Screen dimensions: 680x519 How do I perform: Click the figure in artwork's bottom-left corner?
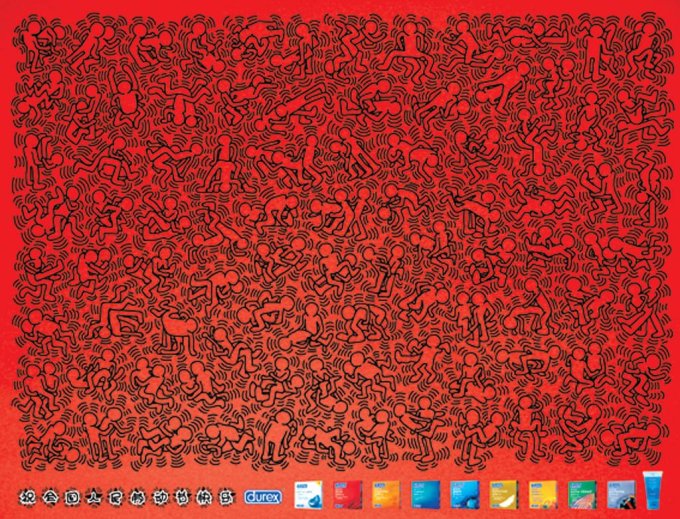[x=42, y=440]
